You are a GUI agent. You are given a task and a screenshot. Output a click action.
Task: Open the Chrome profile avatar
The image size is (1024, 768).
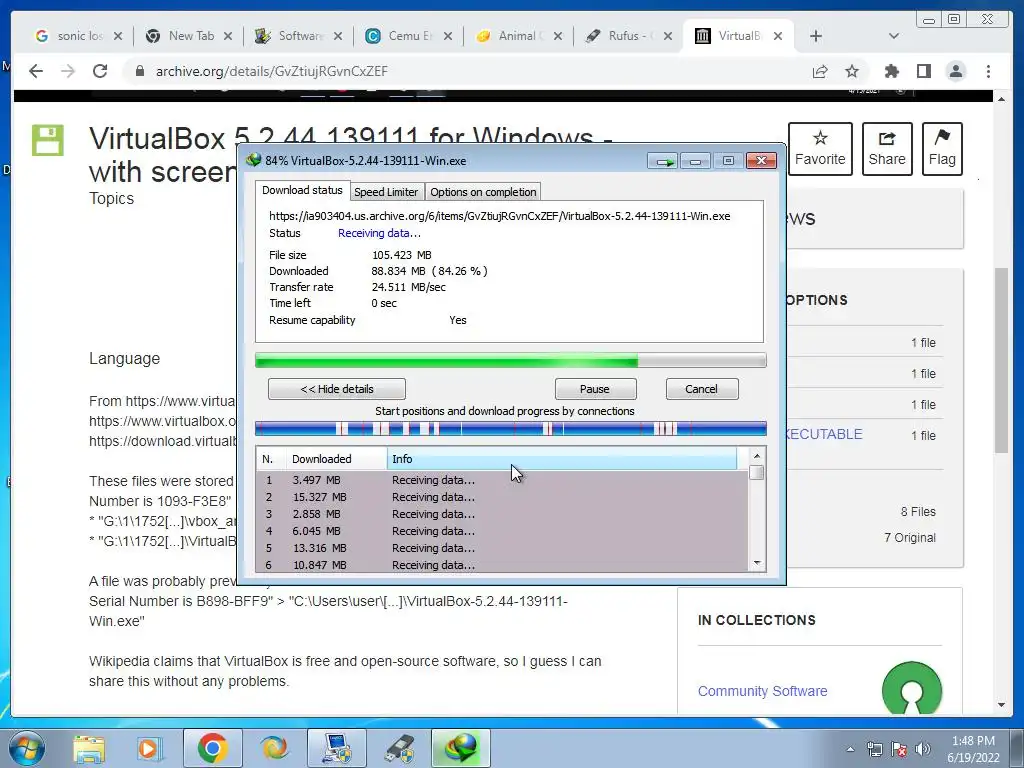[x=956, y=71]
